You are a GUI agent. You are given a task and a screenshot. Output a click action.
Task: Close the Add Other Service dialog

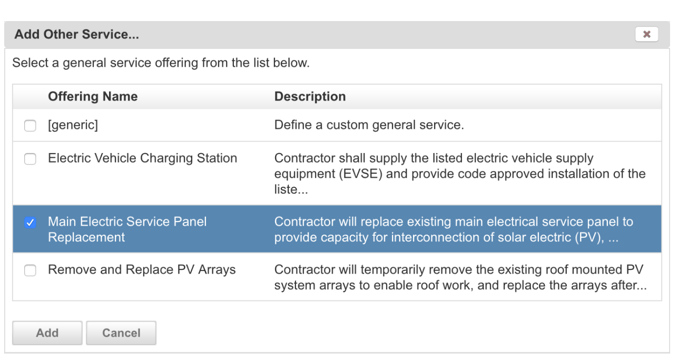pyautogui.click(x=646, y=34)
